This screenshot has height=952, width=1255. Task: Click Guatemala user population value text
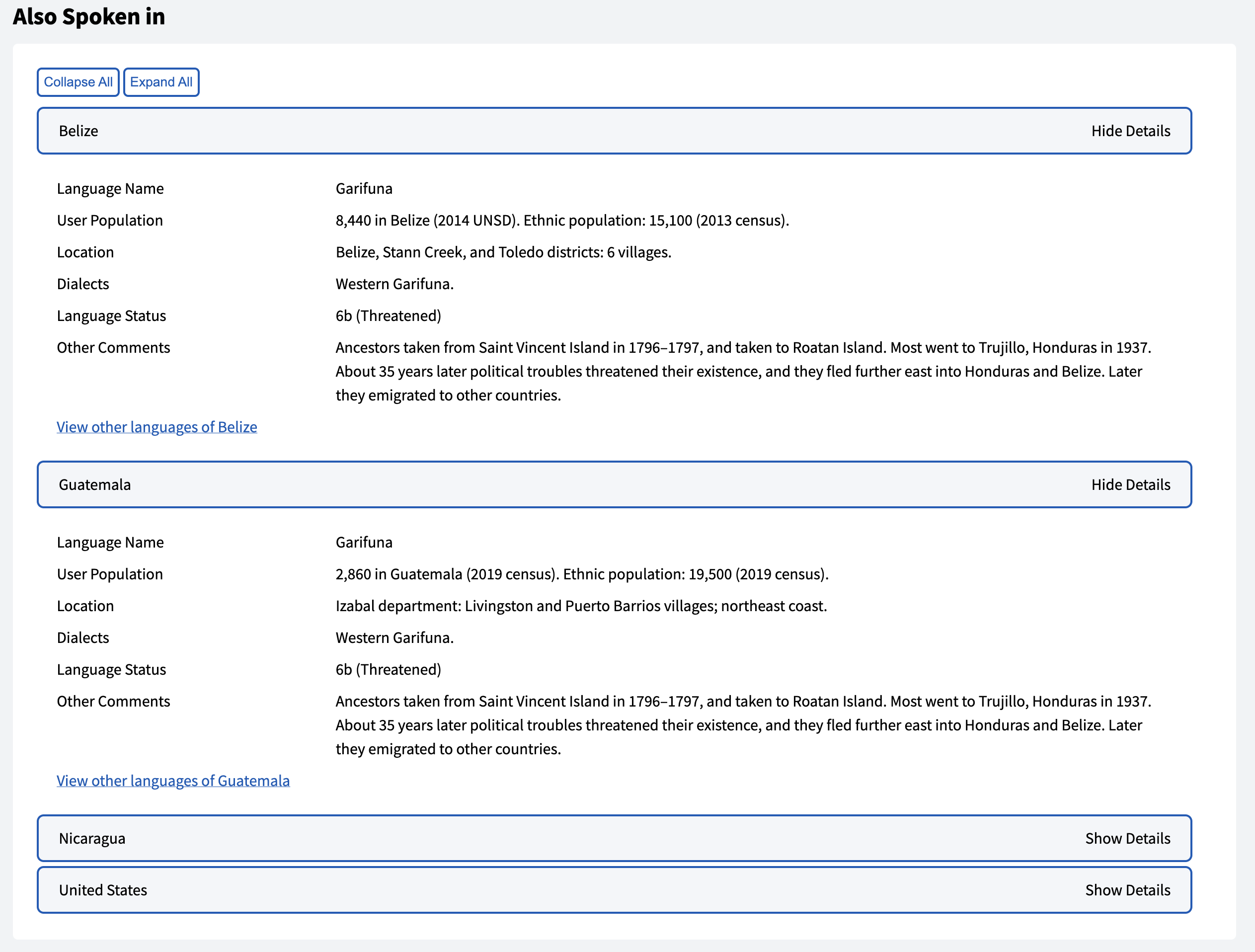point(582,574)
